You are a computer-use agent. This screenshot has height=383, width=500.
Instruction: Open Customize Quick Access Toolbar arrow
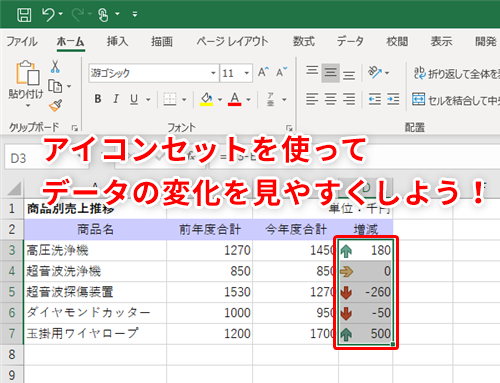(x=135, y=14)
